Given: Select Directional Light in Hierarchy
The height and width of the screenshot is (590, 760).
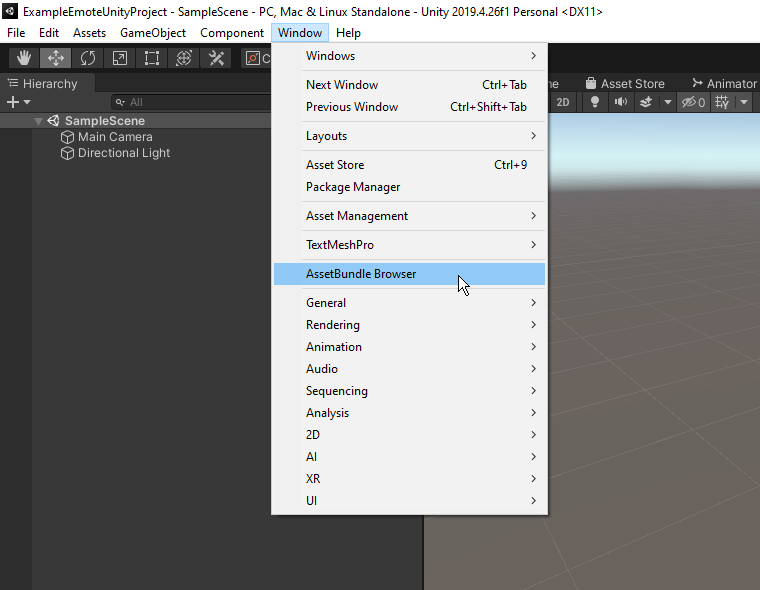Looking at the screenshot, I should pos(124,153).
